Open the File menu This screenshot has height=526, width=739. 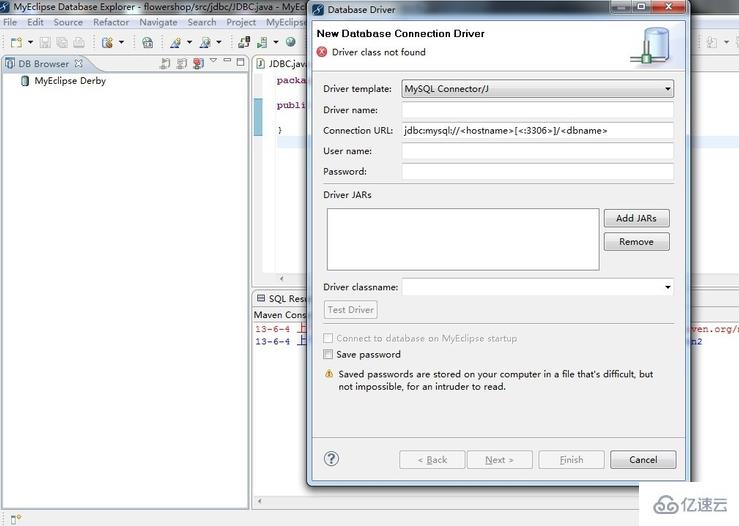click(10, 22)
